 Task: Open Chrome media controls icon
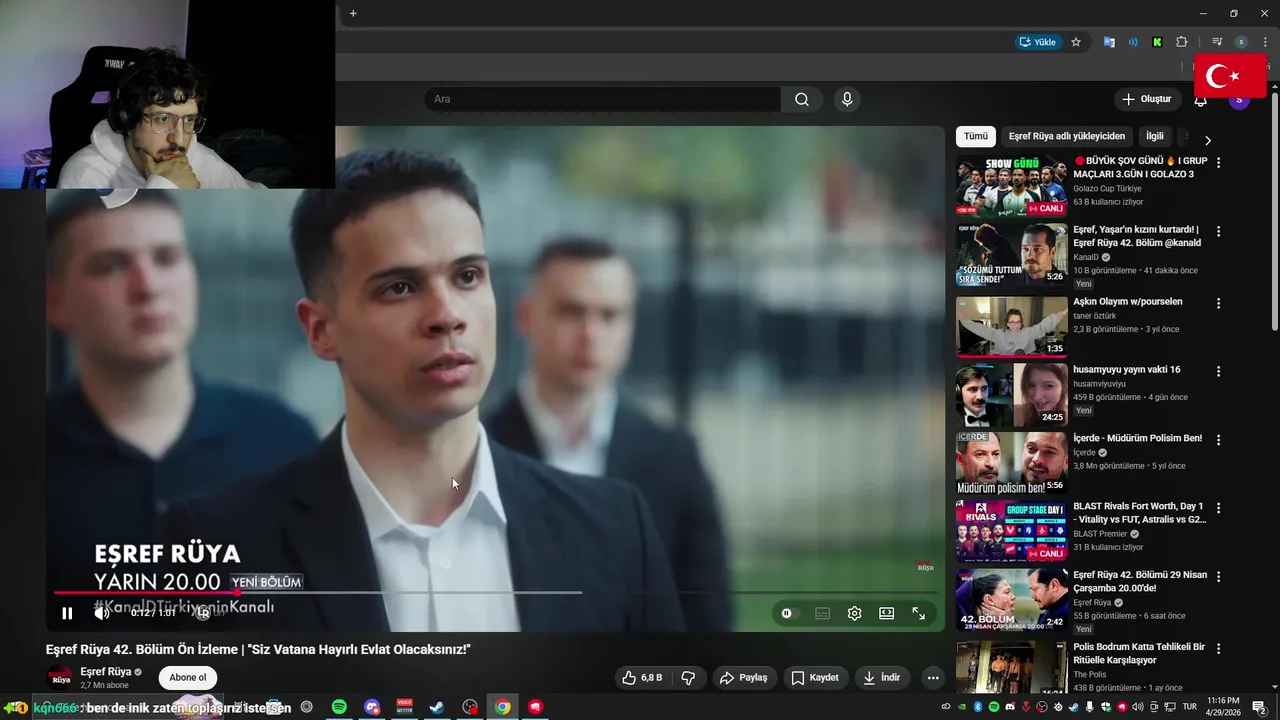click(x=1217, y=42)
